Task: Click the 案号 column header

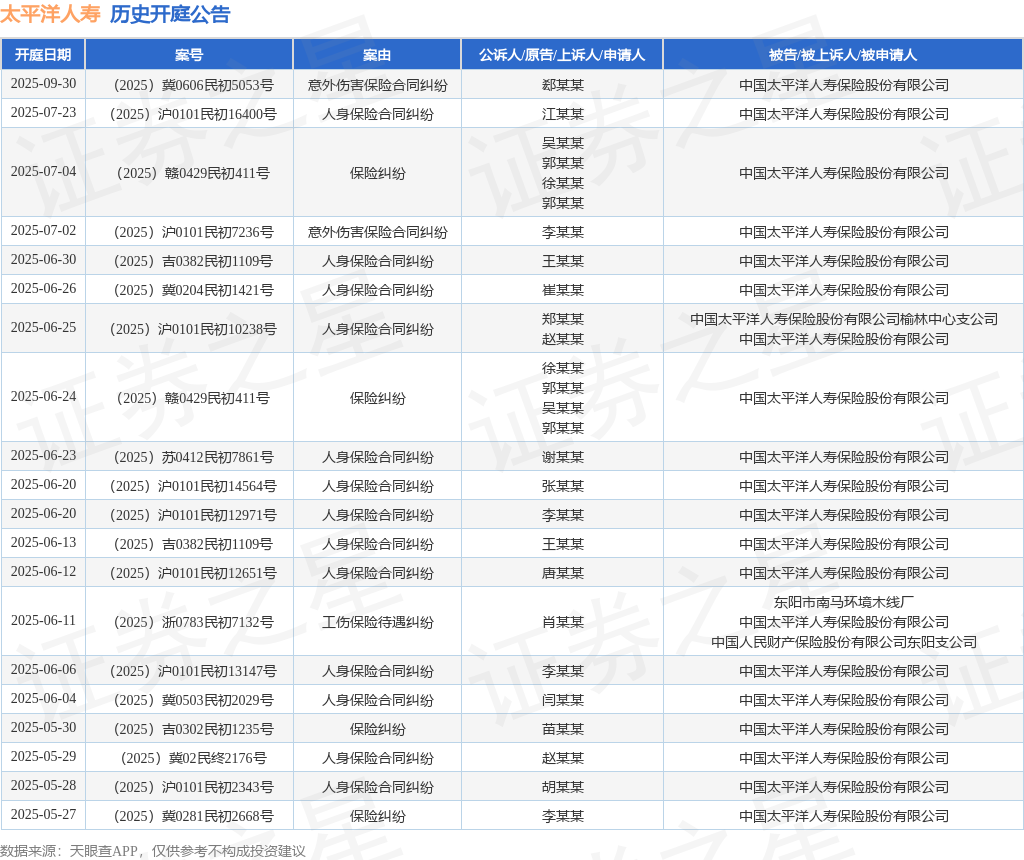Action: point(189,55)
